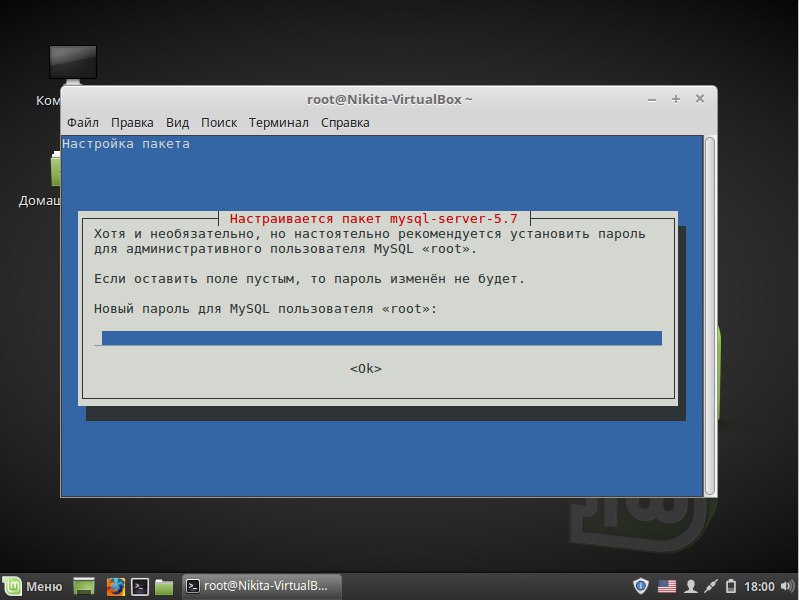The width and height of the screenshot is (799, 600).
Task: Select the Computer desktop icon
Action: coord(73,64)
